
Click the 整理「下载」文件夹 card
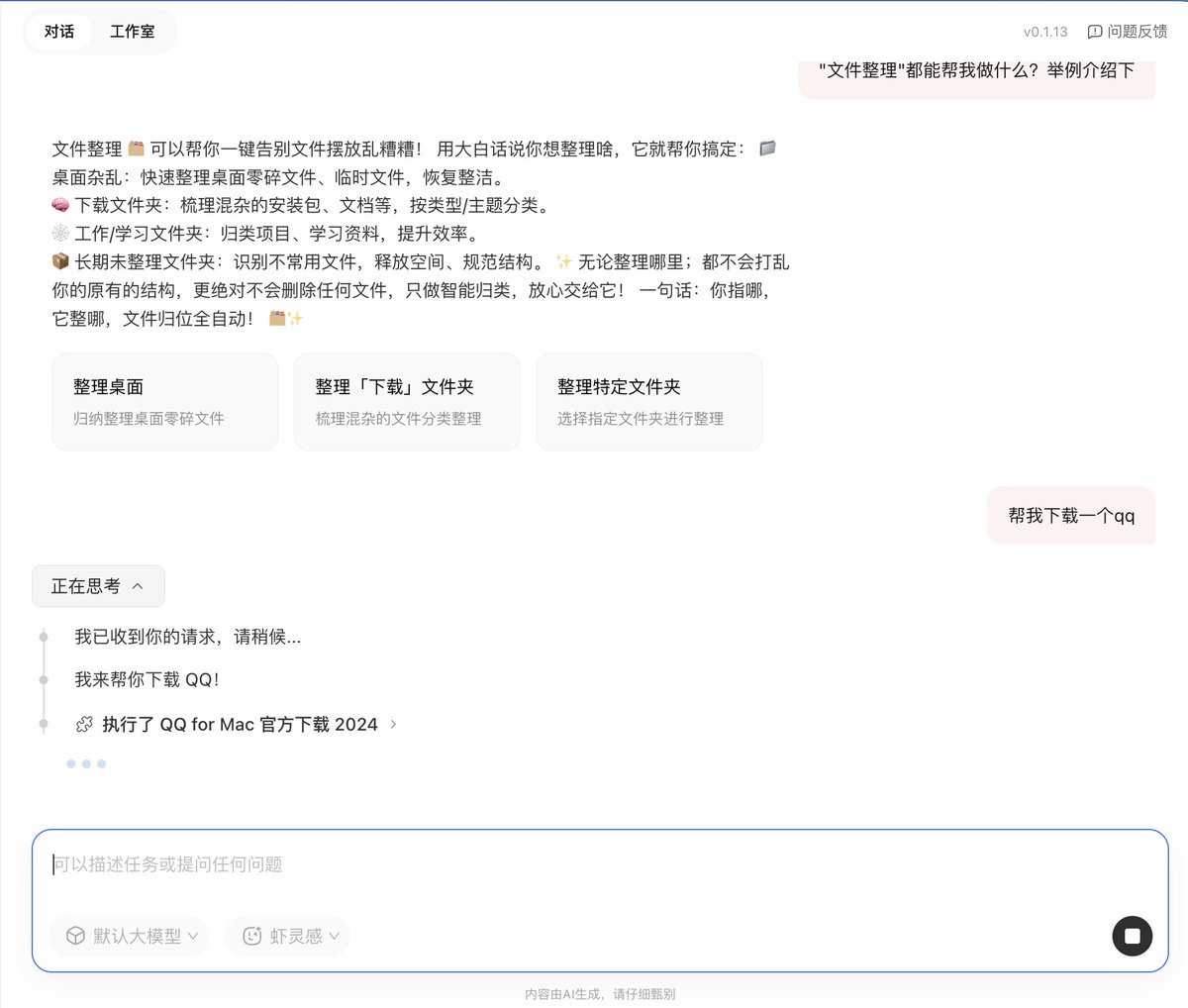406,401
